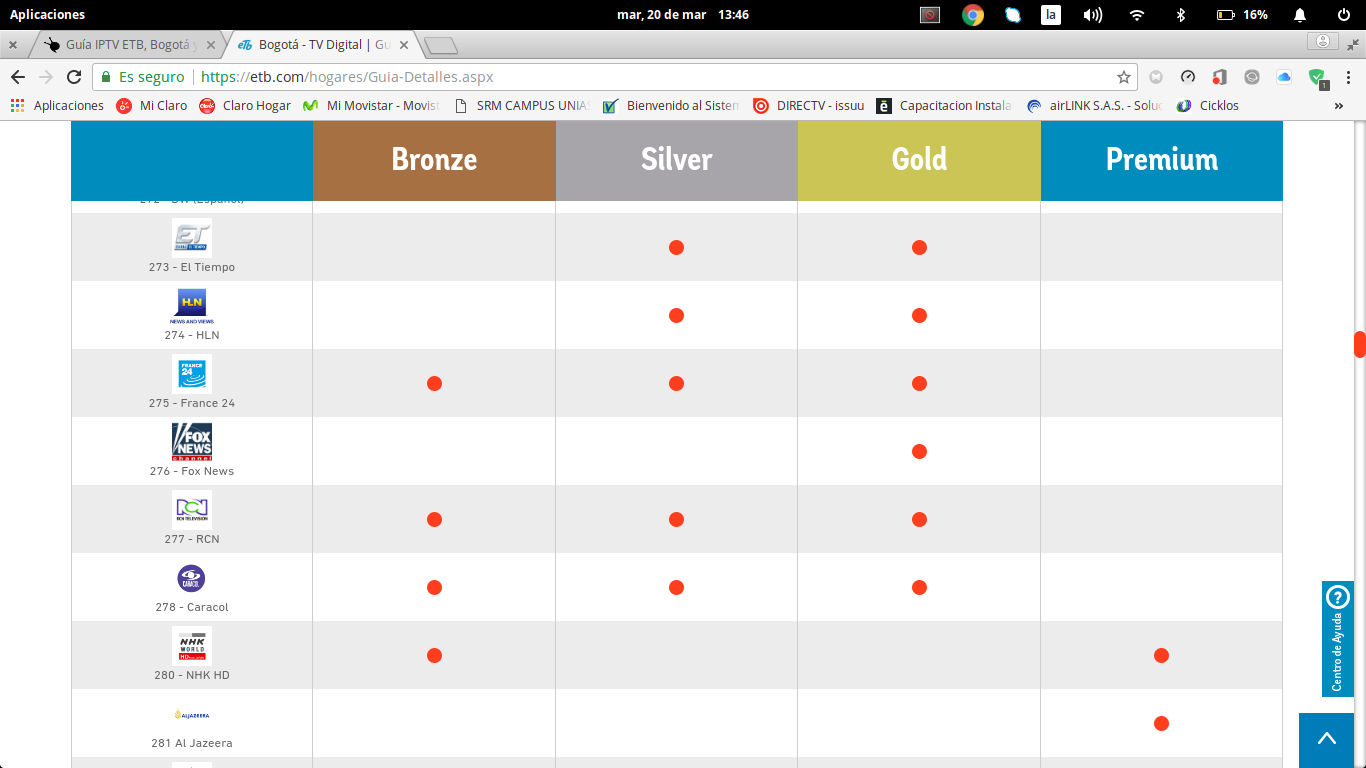Expand the hidden bookmarks overflow chevron
The image size is (1366, 768).
pyautogui.click(x=1339, y=105)
